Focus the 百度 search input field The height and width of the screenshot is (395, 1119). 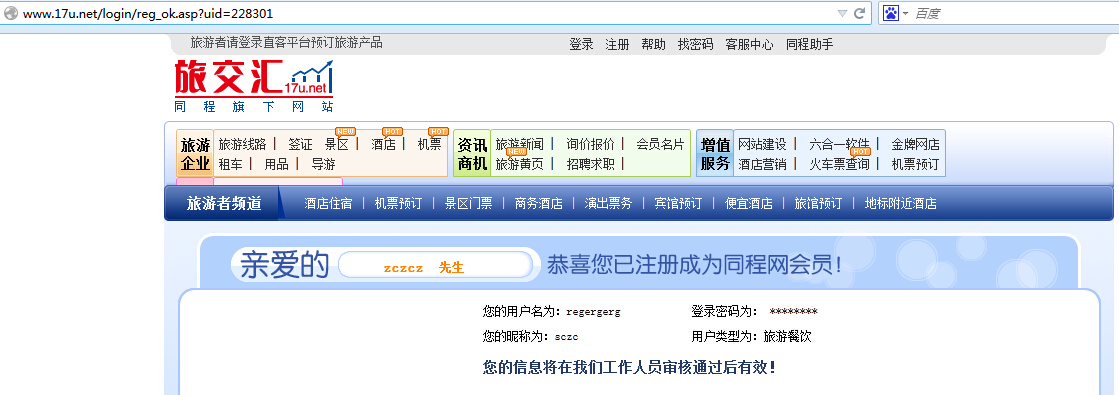pos(1013,13)
